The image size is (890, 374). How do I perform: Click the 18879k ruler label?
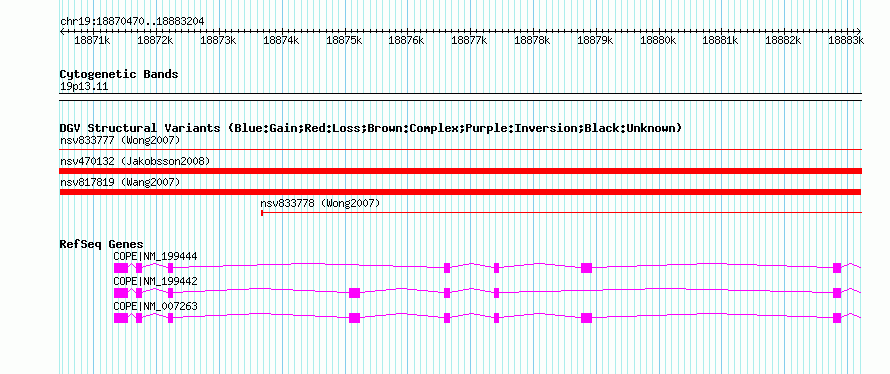tap(596, 40)
